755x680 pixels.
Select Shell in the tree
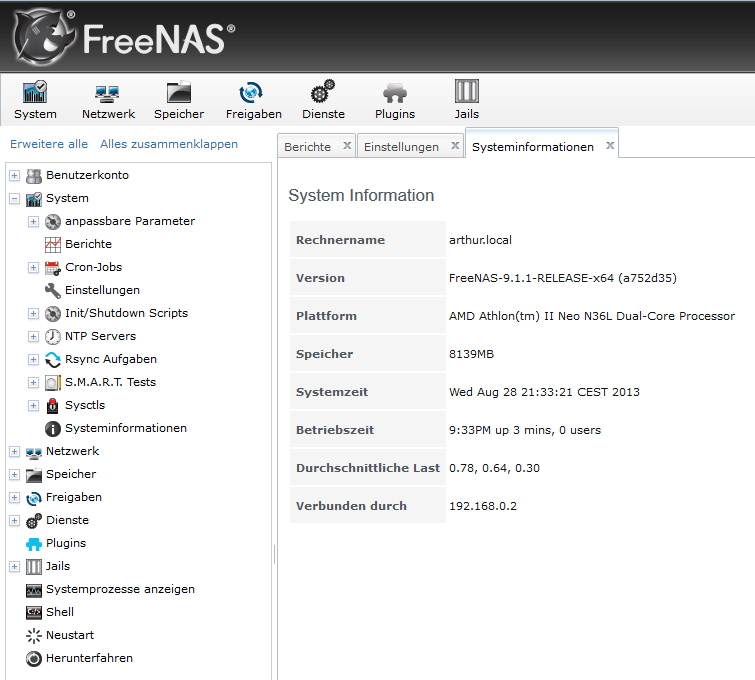tap(60, 612)
